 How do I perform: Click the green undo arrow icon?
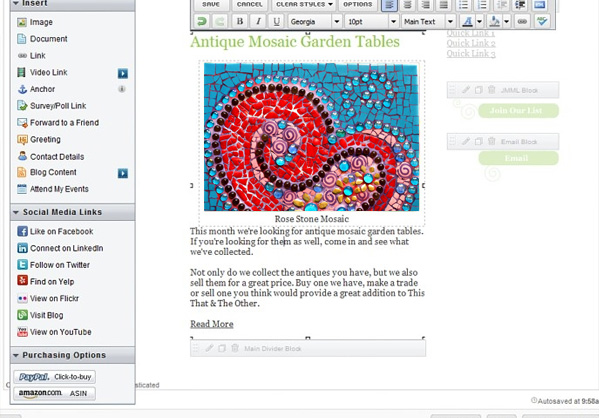point(202,21)
